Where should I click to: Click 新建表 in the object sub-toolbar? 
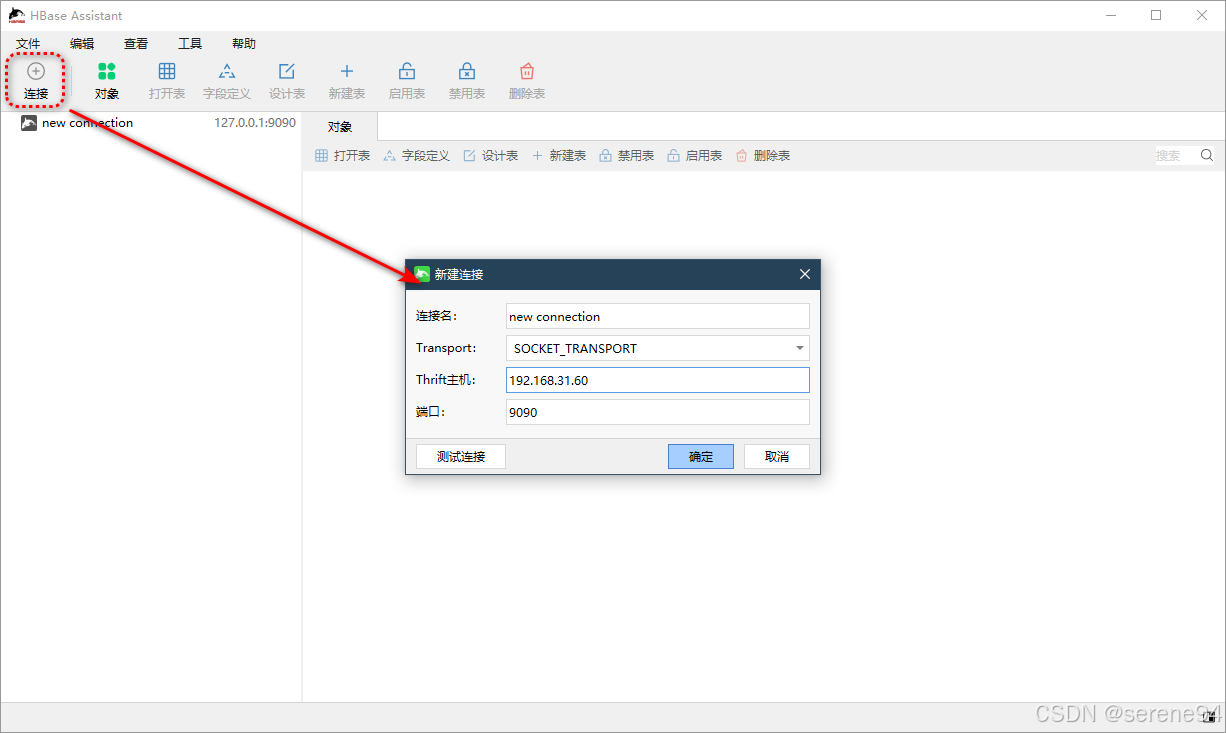[558, 156]
